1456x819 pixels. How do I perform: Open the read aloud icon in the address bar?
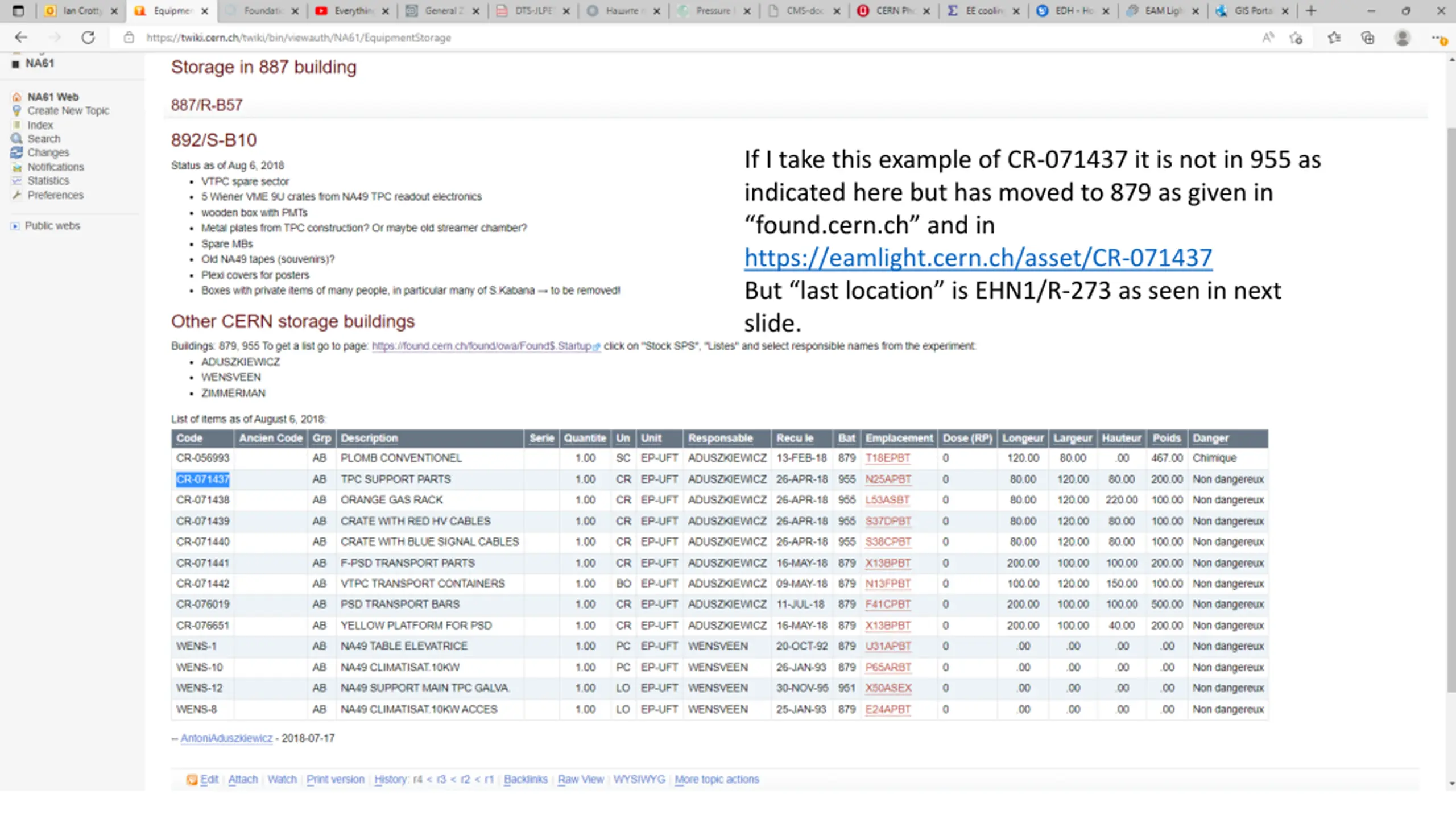click(1268, 38)
